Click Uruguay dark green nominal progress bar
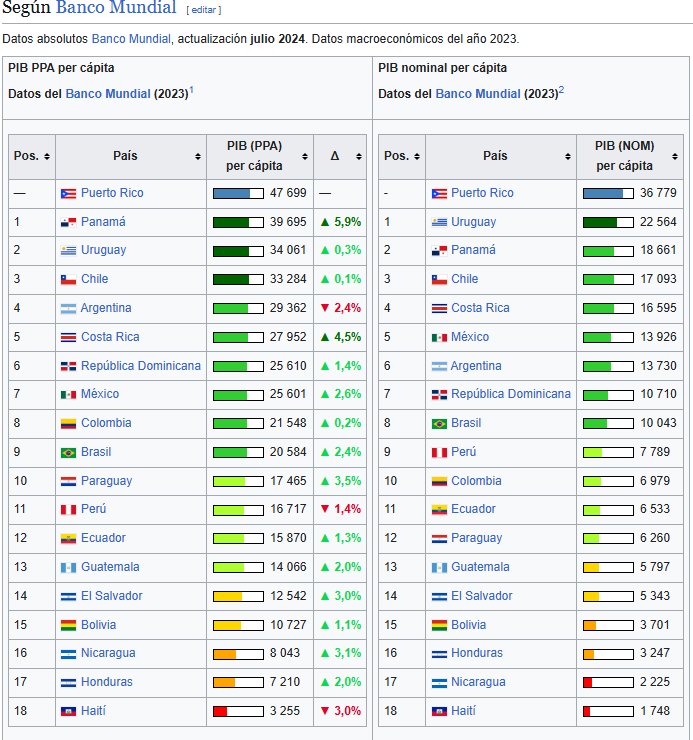 click(608, 222)
